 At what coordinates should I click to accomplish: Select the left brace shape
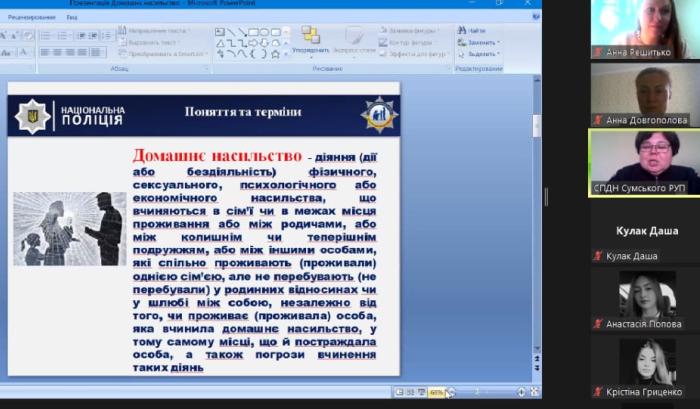point(253,54)
